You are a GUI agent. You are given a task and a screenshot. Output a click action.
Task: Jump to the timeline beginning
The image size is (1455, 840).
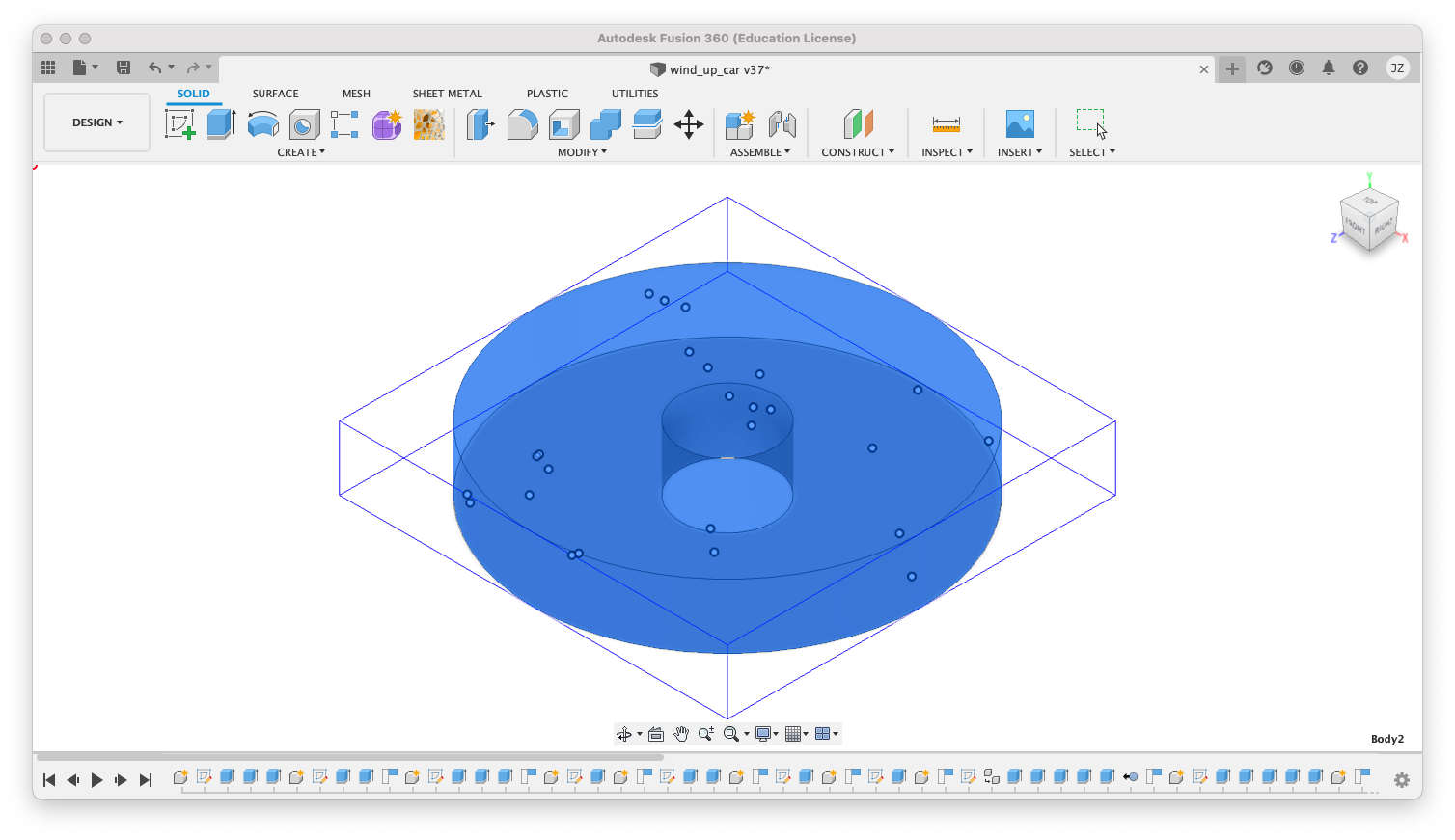49,780
